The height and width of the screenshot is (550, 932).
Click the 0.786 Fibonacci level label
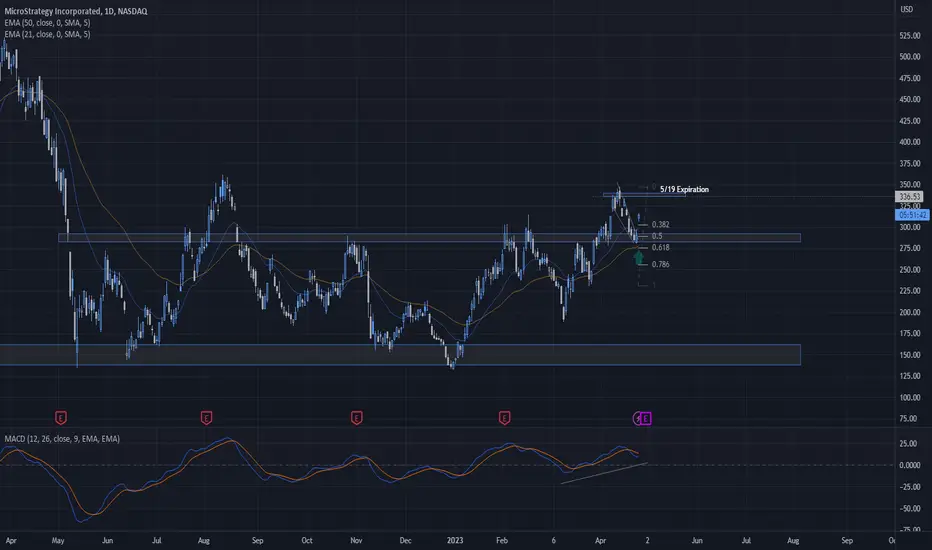click(660, 264)
